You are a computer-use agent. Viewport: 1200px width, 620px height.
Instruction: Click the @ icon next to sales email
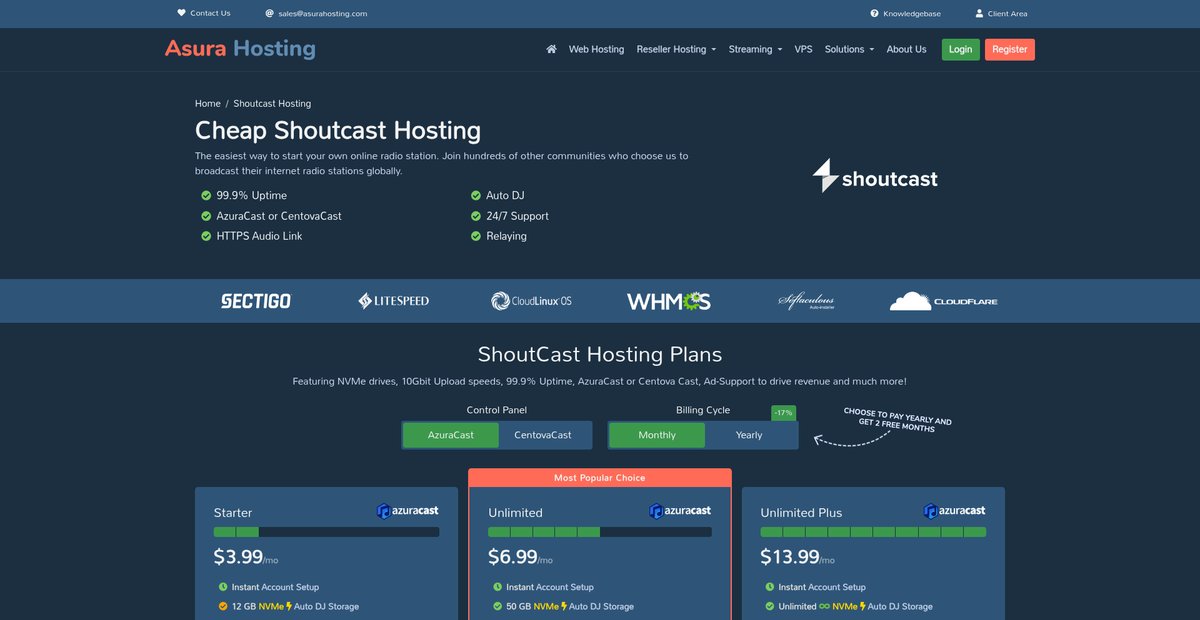click(269, 14)
